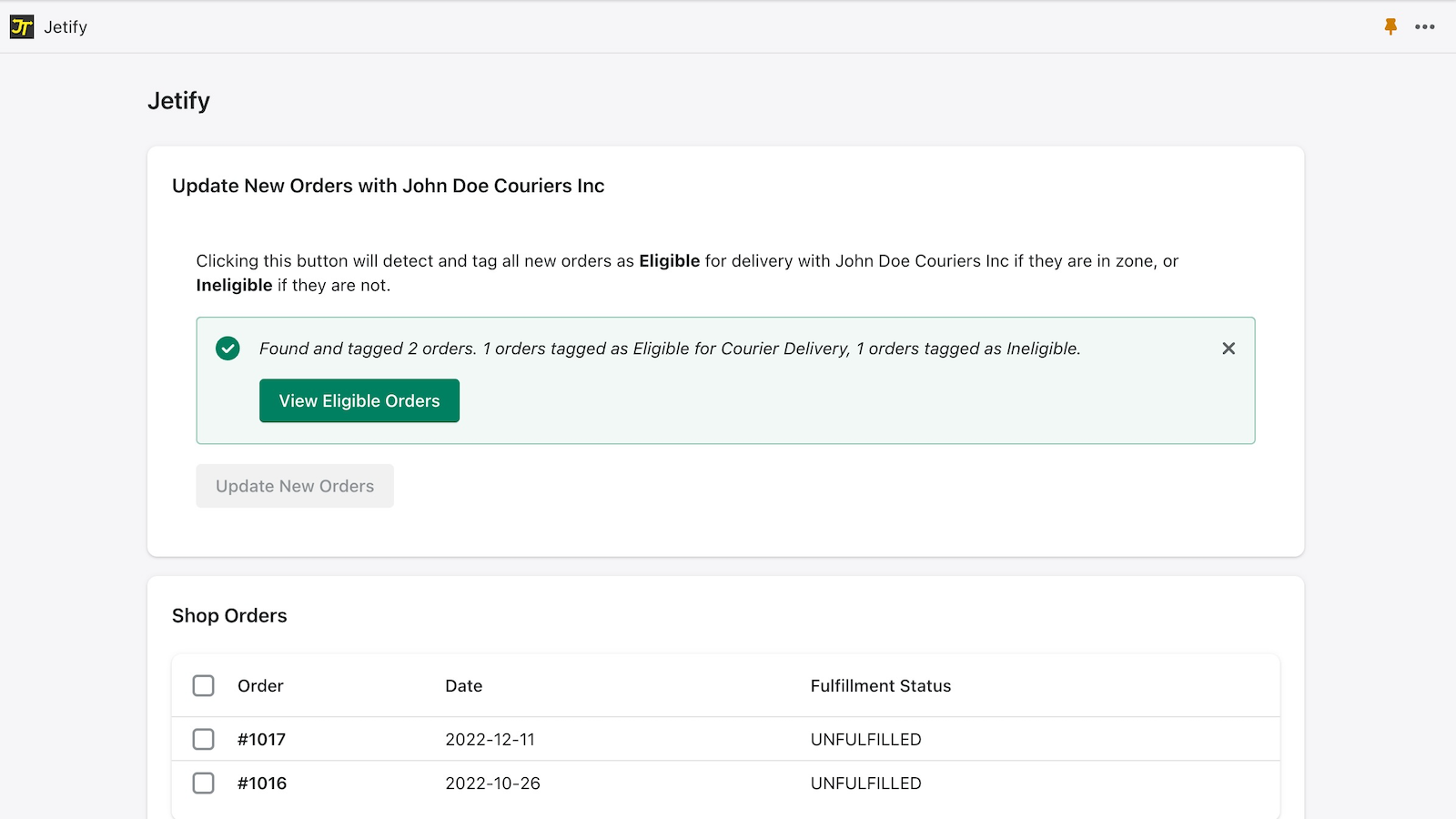Open View Eligible Orders
The image size is (1456, 819).
[x=359, y=401]
